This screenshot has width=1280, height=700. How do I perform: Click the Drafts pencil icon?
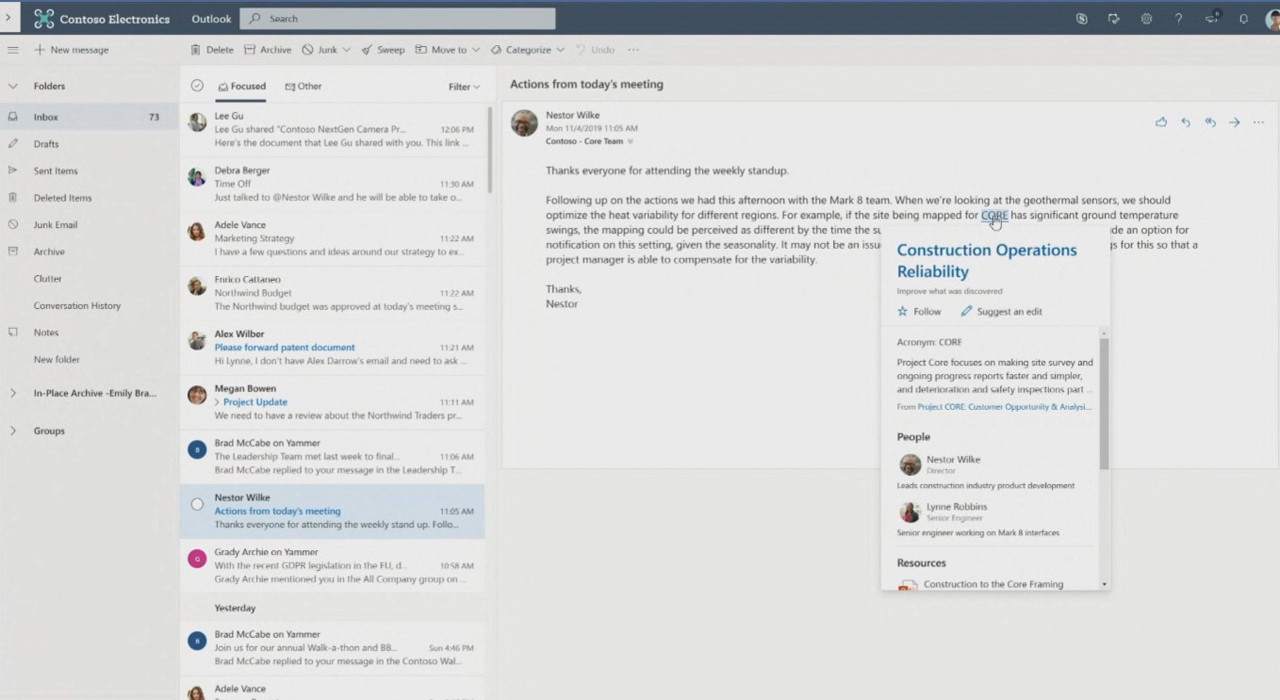pyautogui.click(x=12, y=144)
